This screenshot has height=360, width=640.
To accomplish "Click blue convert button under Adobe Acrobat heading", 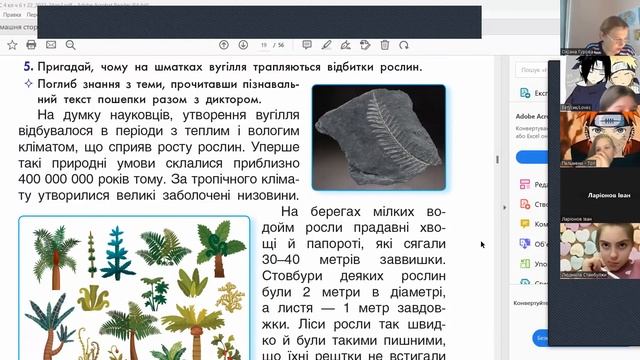I will pos(532,157).
